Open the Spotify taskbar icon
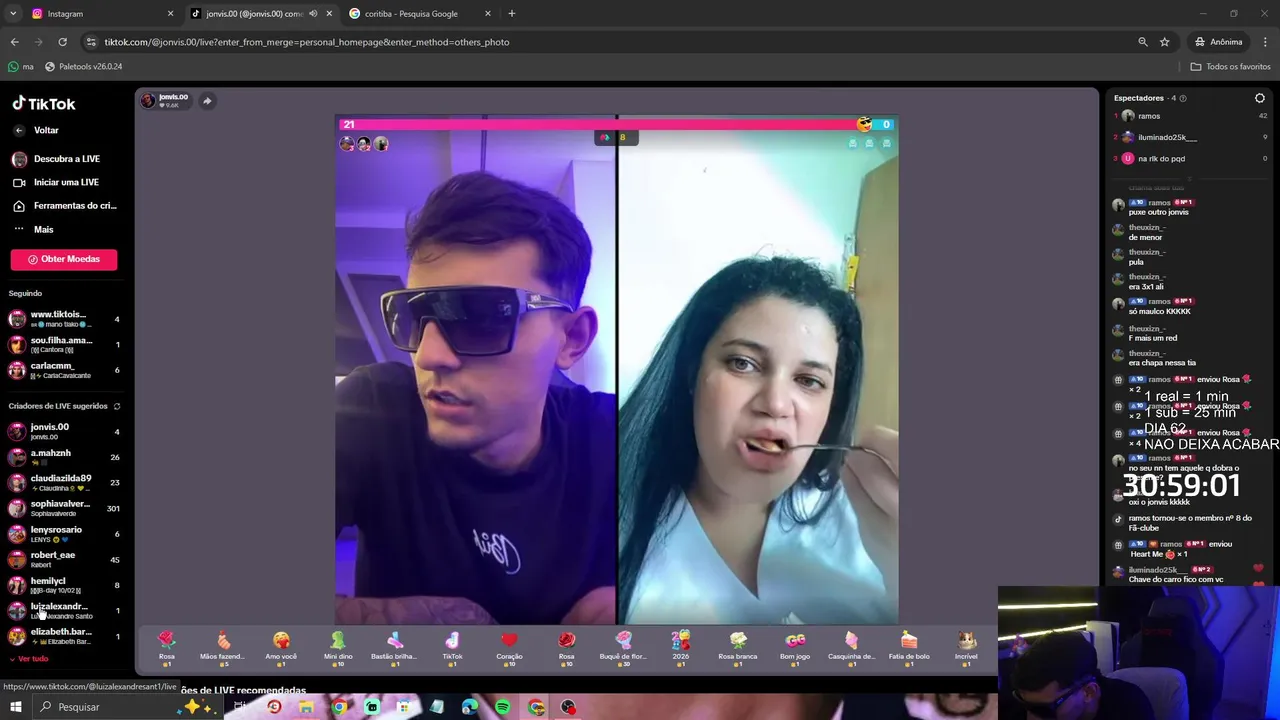This screenshot has width=1280, height=720. [x=503, y=707]
